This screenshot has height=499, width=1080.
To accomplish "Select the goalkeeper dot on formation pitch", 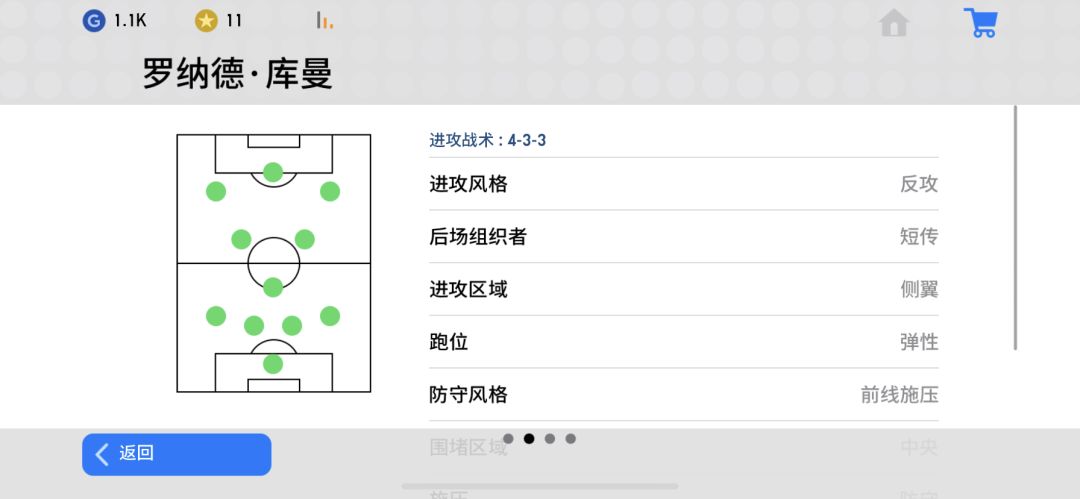I will (x=273, y=364).
